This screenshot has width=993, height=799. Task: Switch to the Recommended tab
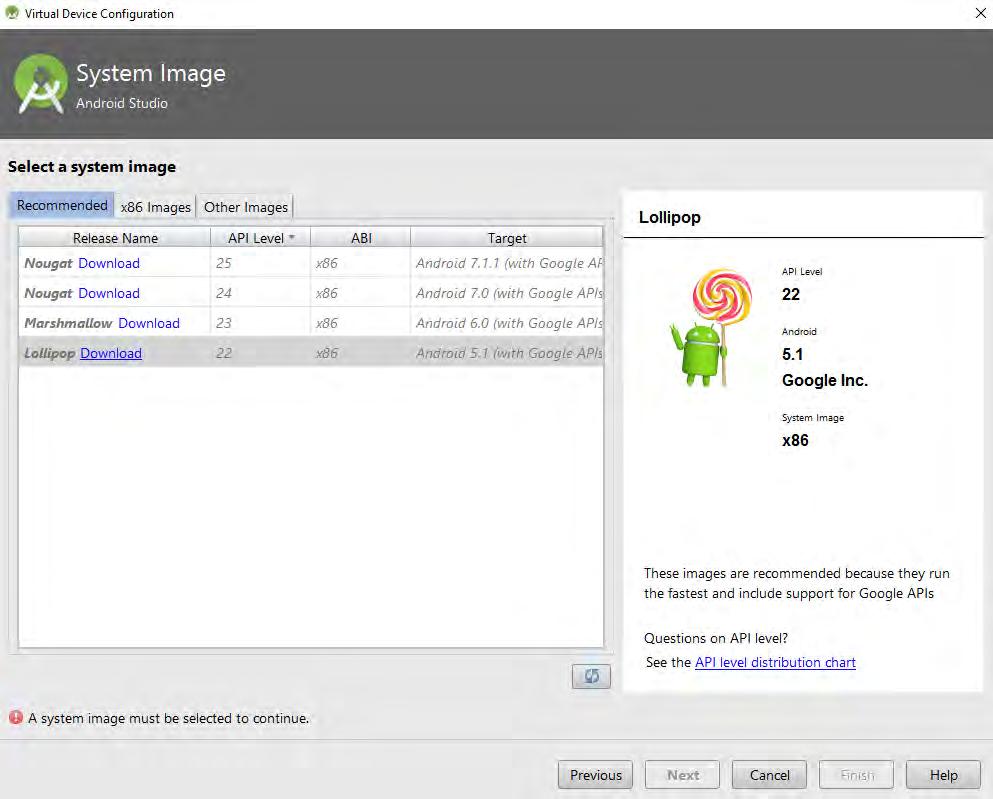point(62,206)
